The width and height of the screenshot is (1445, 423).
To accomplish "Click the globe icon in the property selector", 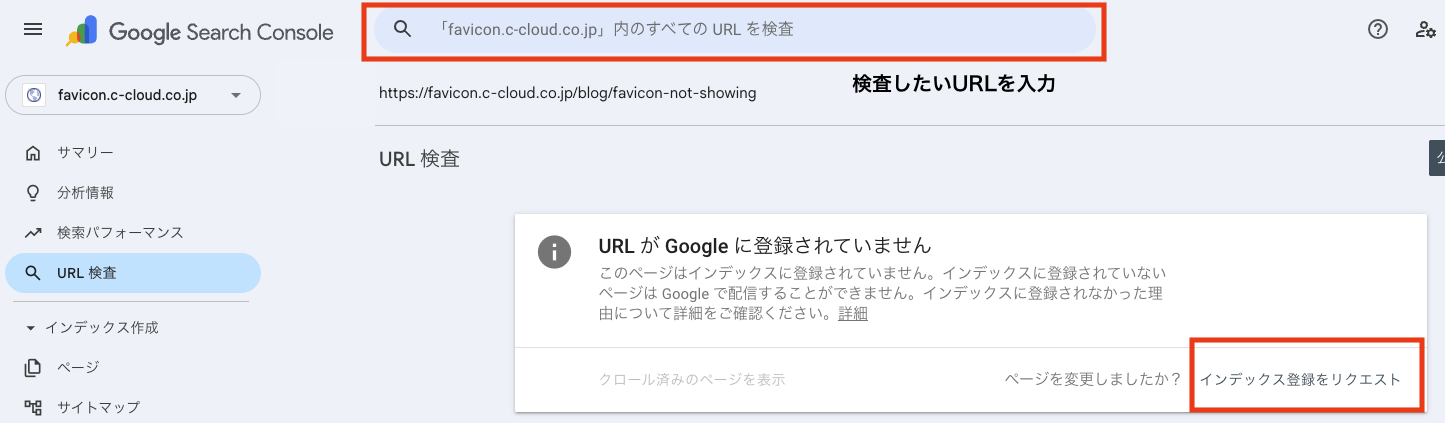I will coord(36,96).
